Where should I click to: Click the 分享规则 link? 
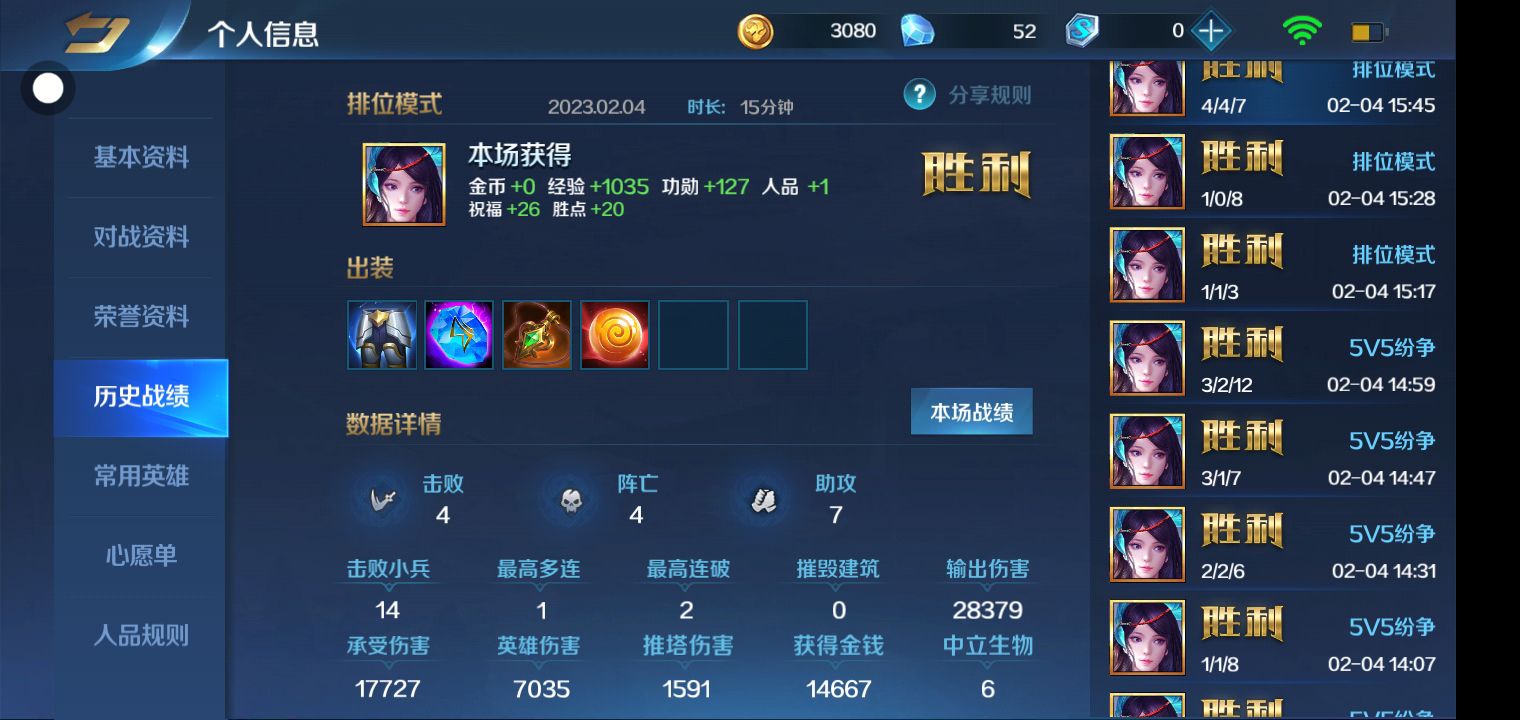(989, 96)
